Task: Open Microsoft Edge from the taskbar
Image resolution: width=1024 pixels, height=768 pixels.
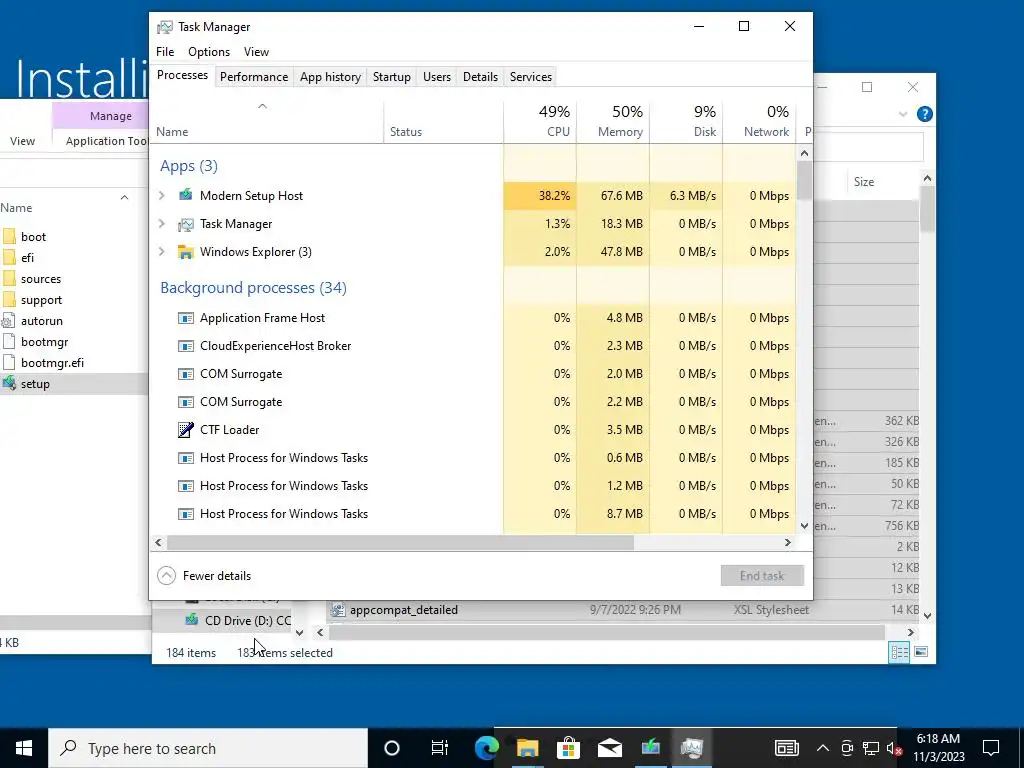Action: point(487,748)
